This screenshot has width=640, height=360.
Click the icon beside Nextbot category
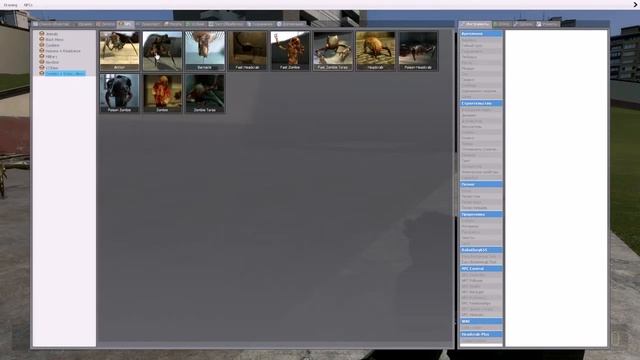[42, 62]
